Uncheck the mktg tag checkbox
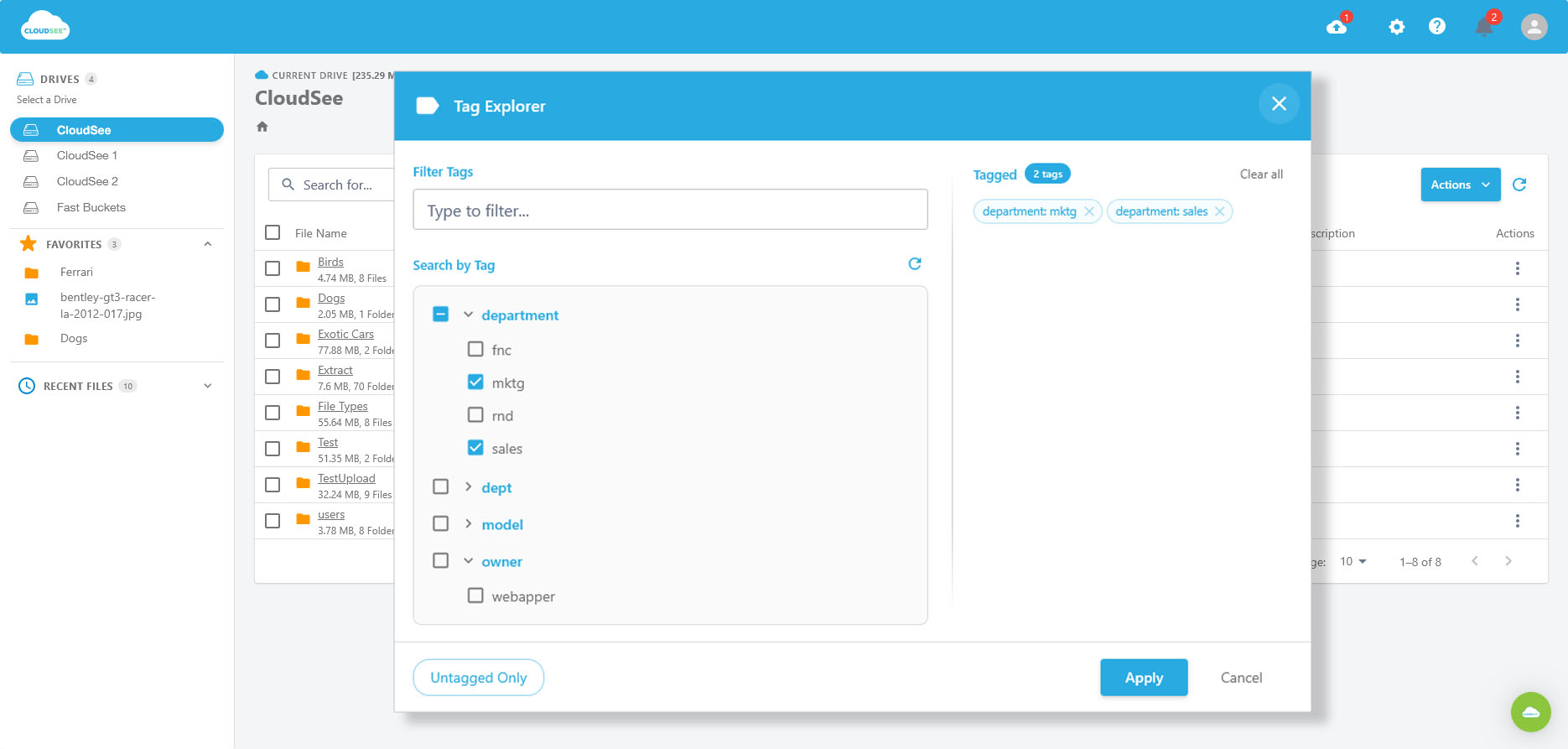This screenshot has width=1568, height=749. [x=475, y=382]
